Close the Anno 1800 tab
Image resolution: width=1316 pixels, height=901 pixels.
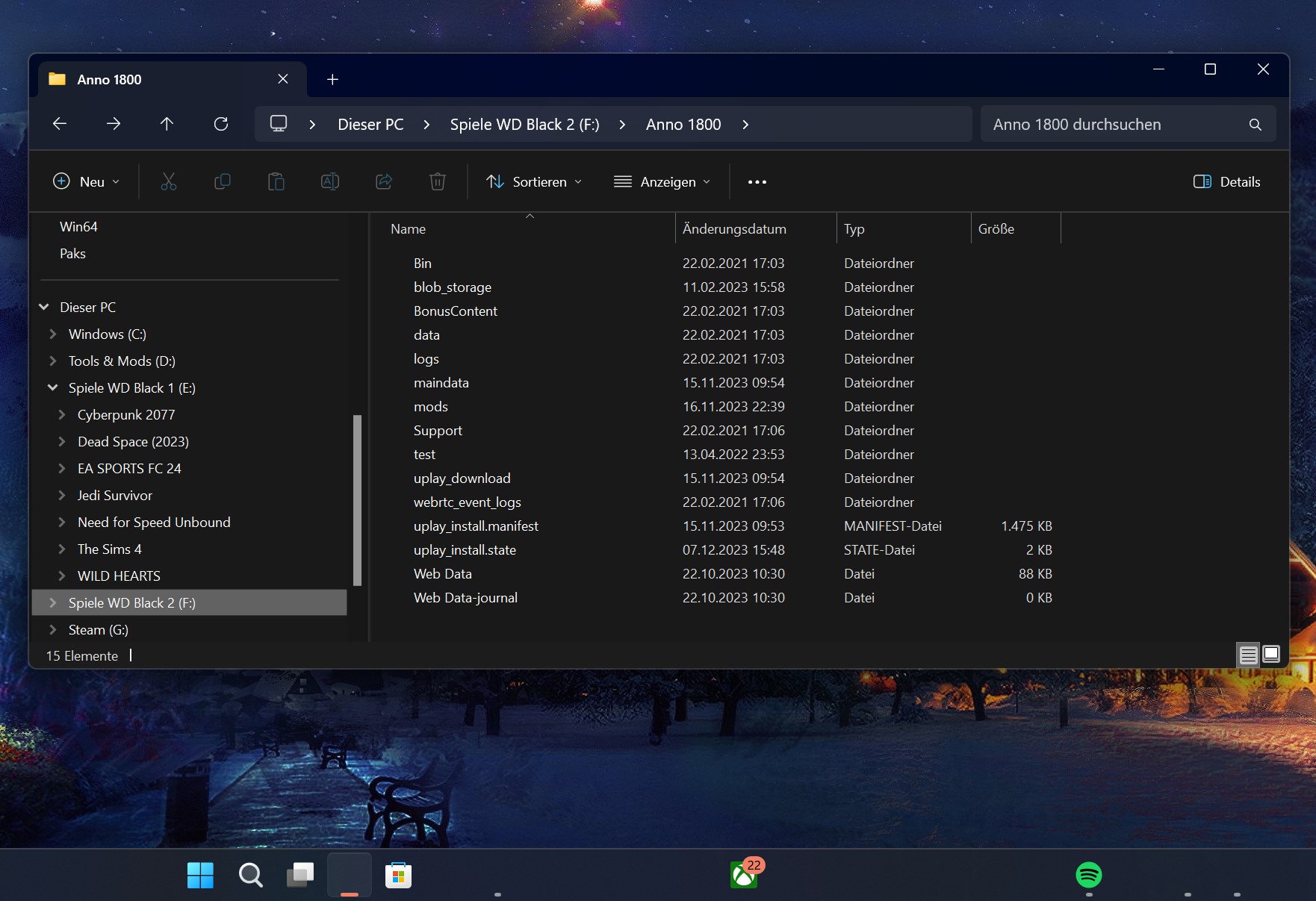pos(283,79)
